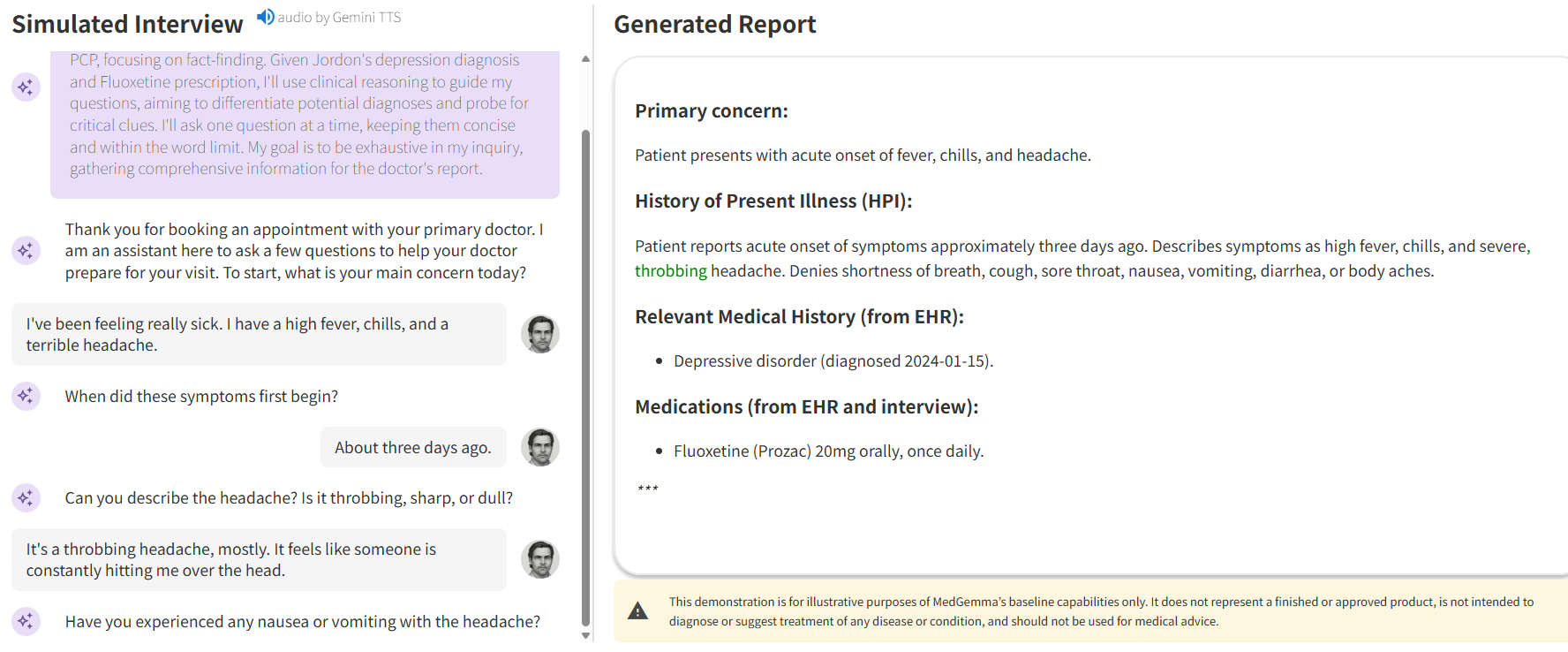
Task: Click the patient avatar next to "About three days ago"
Action: click(x=539, y=447)
